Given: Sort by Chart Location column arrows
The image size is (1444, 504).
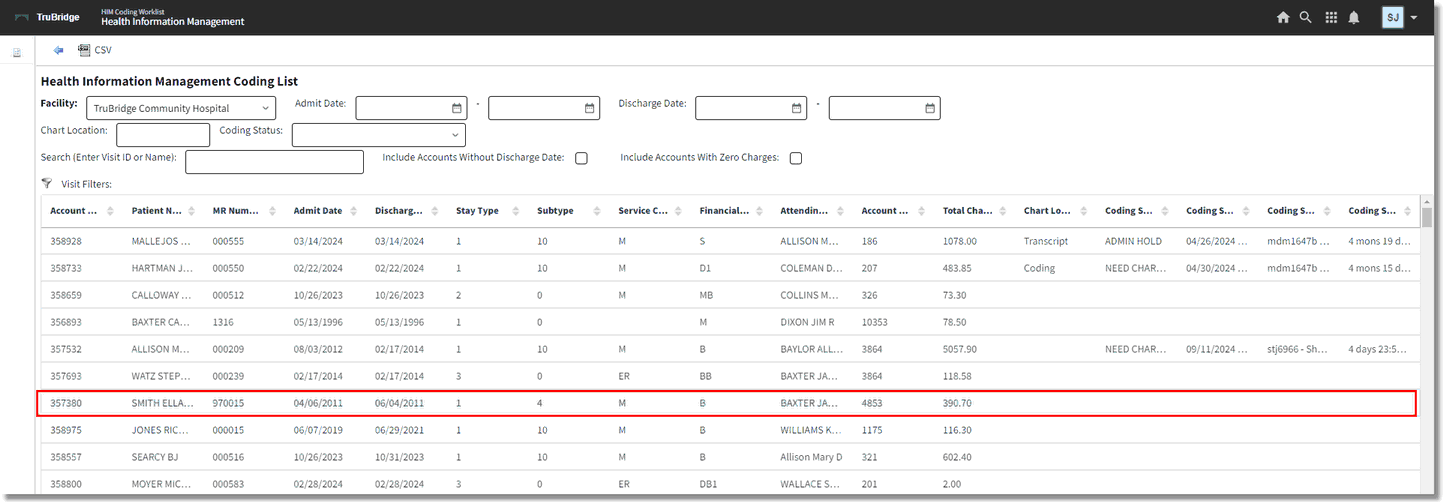Looking at the screenshot, I should (1082, 211).
